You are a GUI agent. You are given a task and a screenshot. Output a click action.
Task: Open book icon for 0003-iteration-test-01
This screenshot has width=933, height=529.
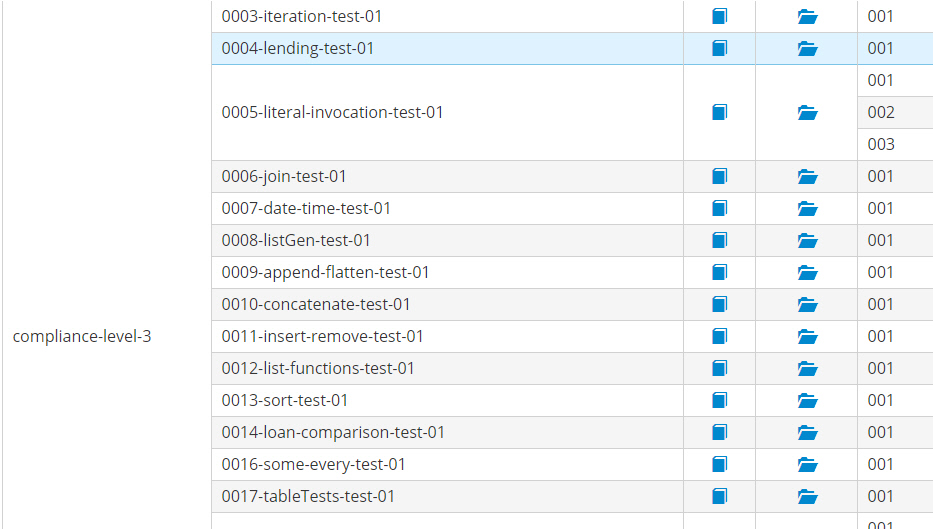point(719,16)
